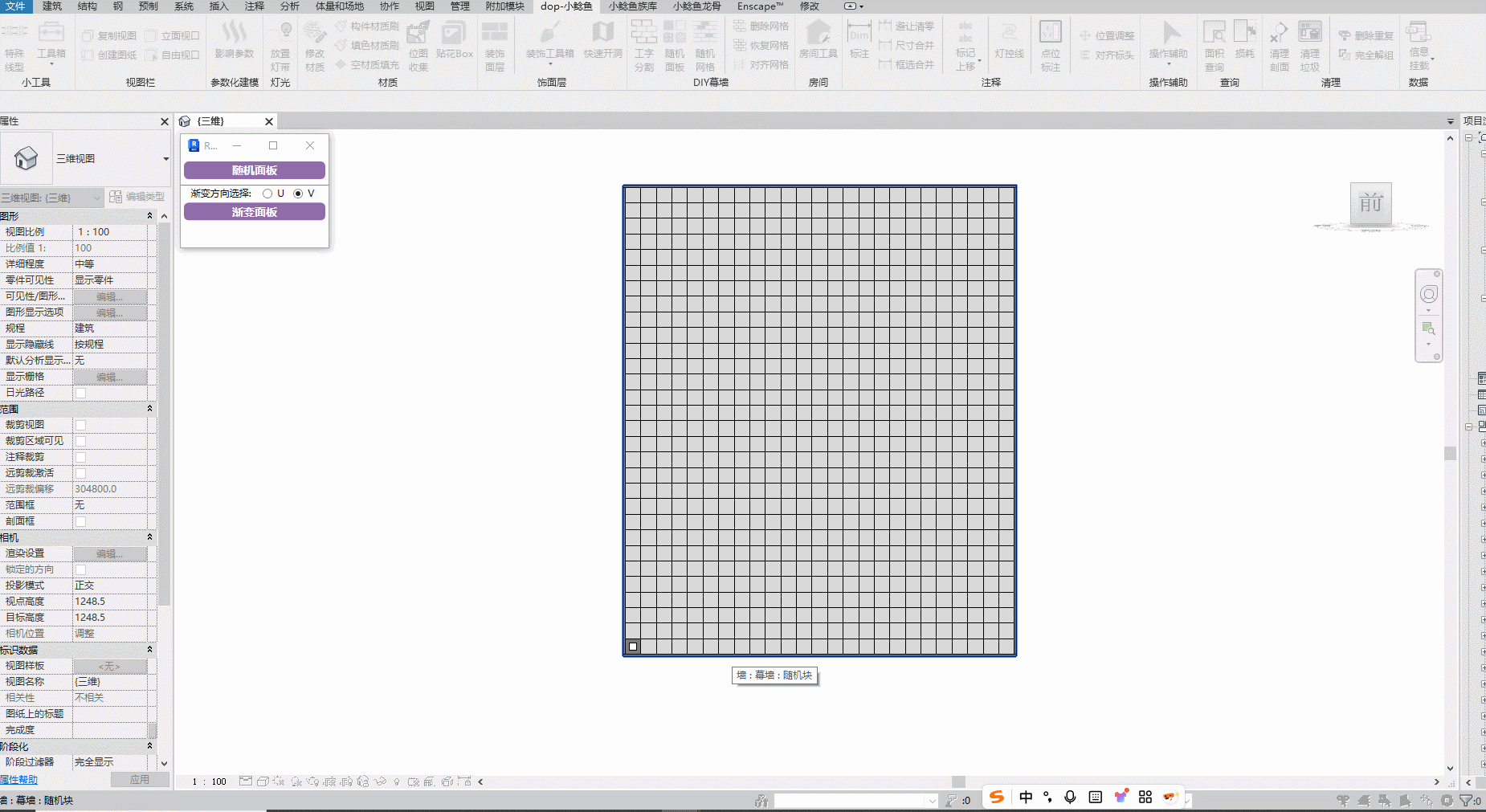Click the Sogou input method S logo

point(997,797)
